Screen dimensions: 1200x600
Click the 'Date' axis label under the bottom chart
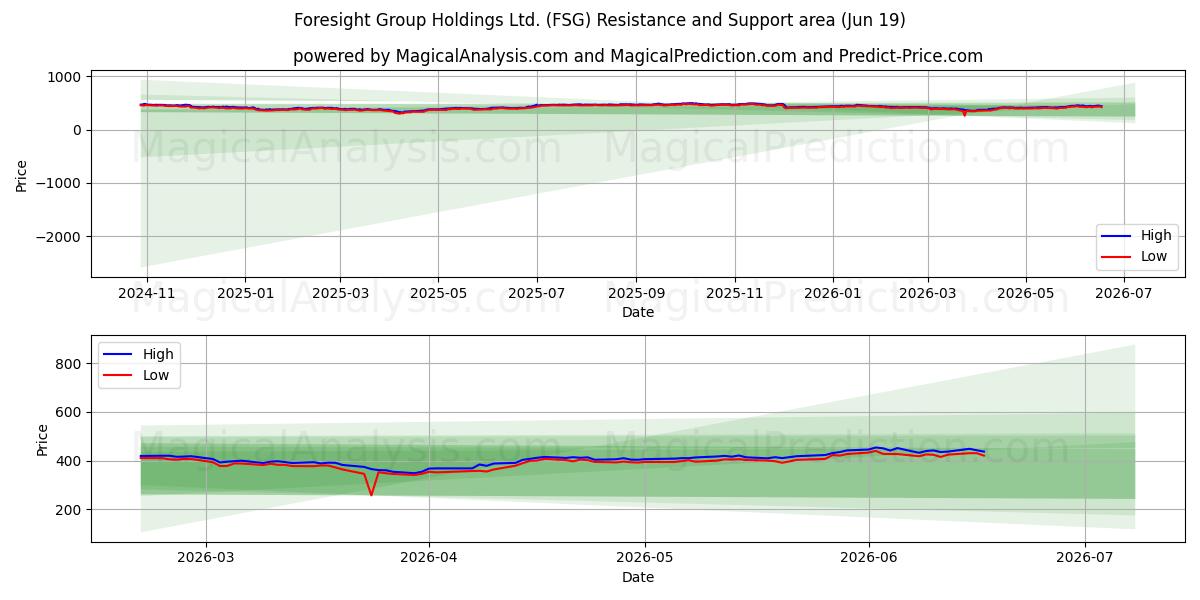pyautogui.click(x=638, y=578)
